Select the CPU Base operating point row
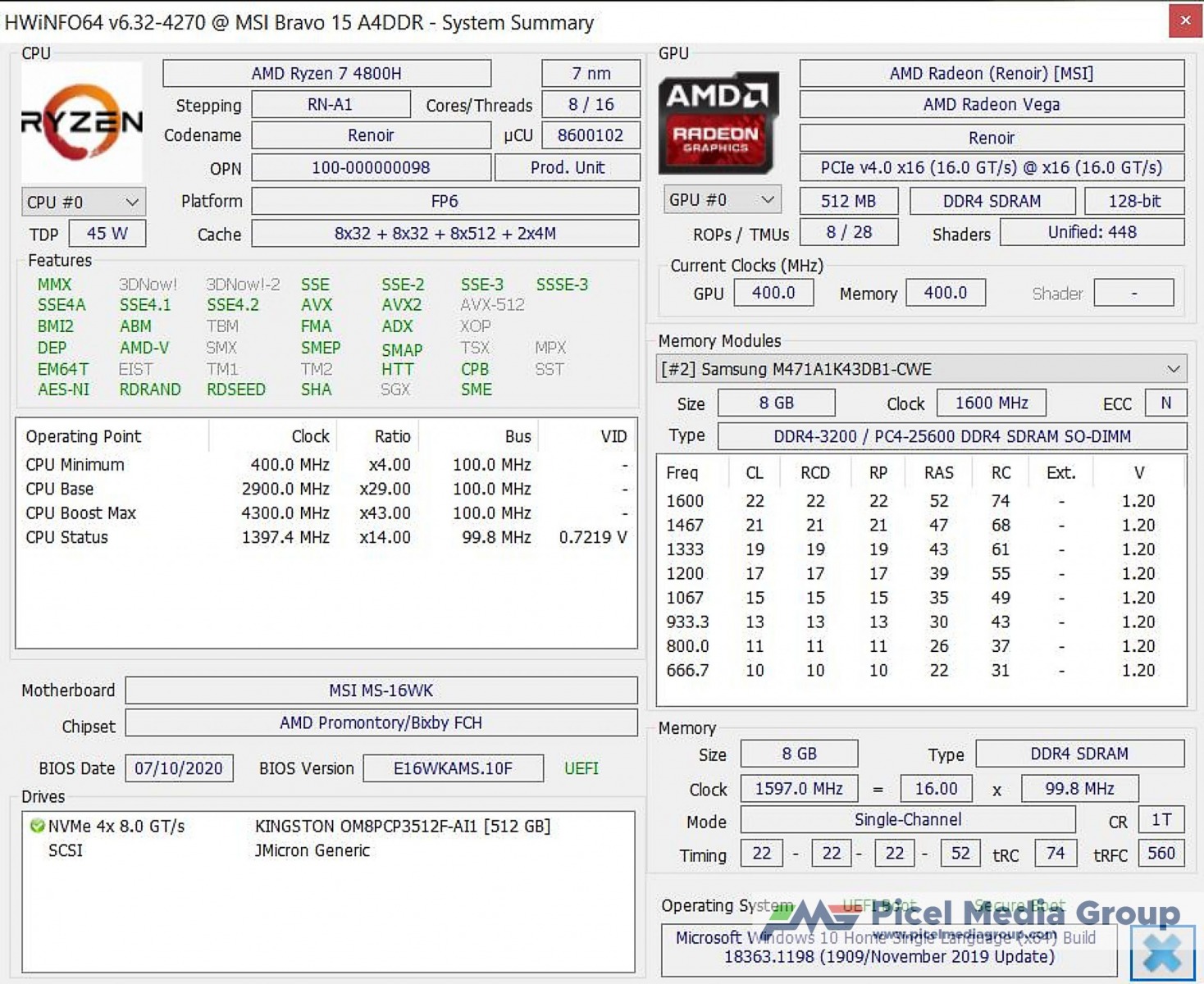The width and height of the screenshot is (1204, 984). tap(326, 489)
